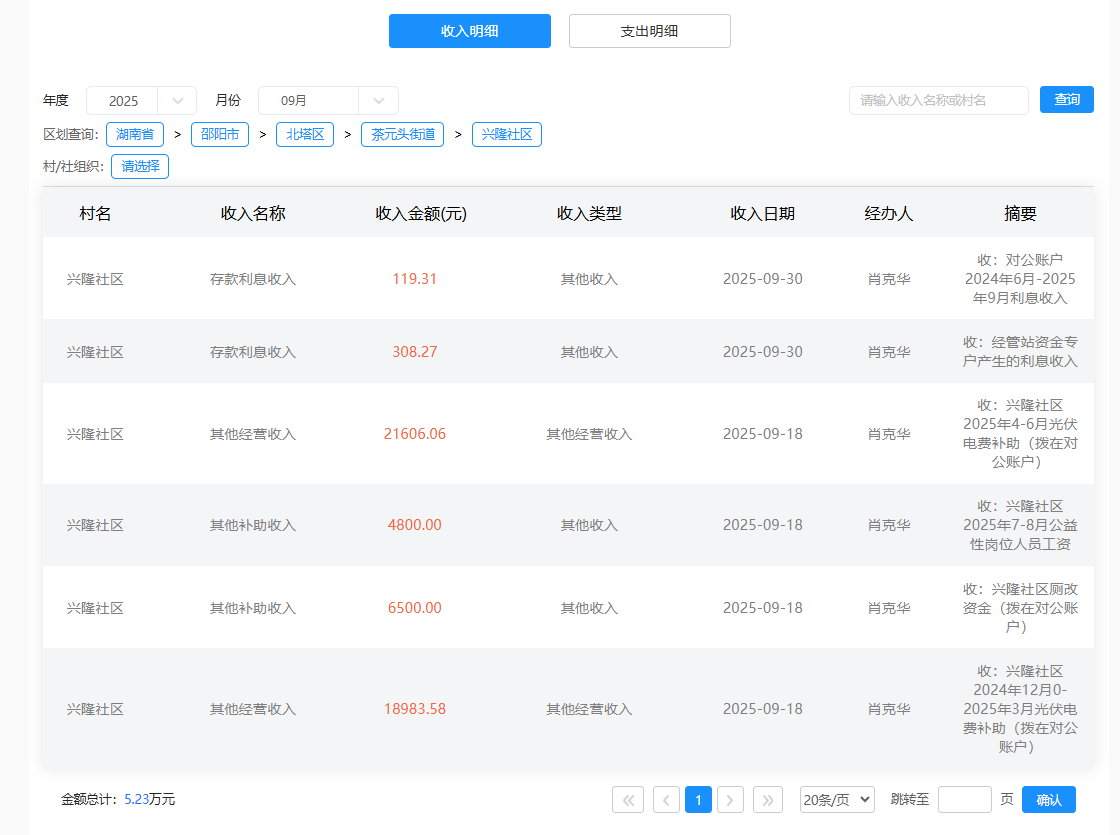Change the 20条/页 page size selector
The width and height of the screenshot is (1120, 835).
pos(837,800)
